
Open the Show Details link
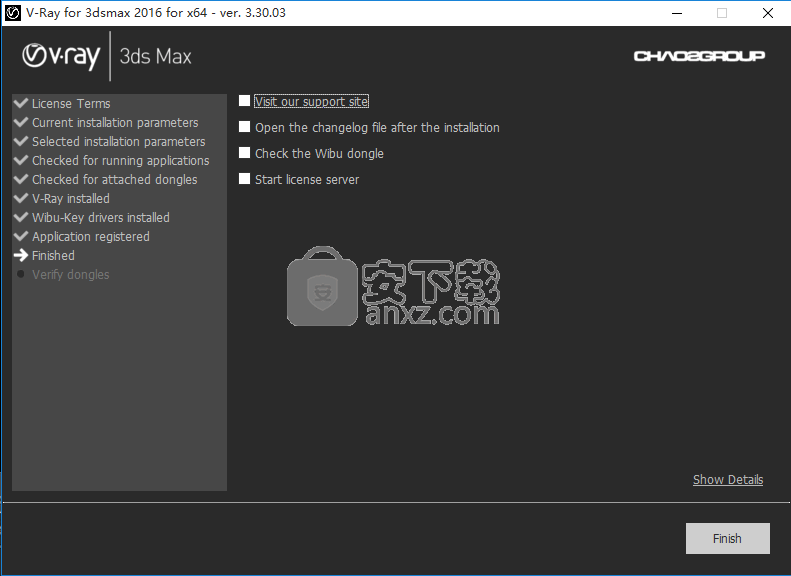click(x=727, y=480)
